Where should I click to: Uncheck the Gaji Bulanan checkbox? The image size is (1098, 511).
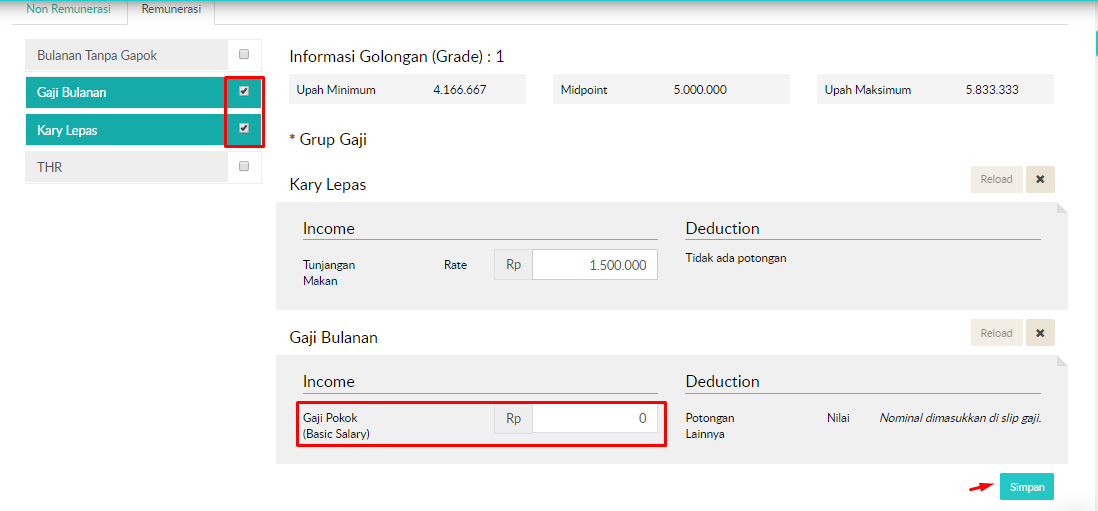point(244,91)
